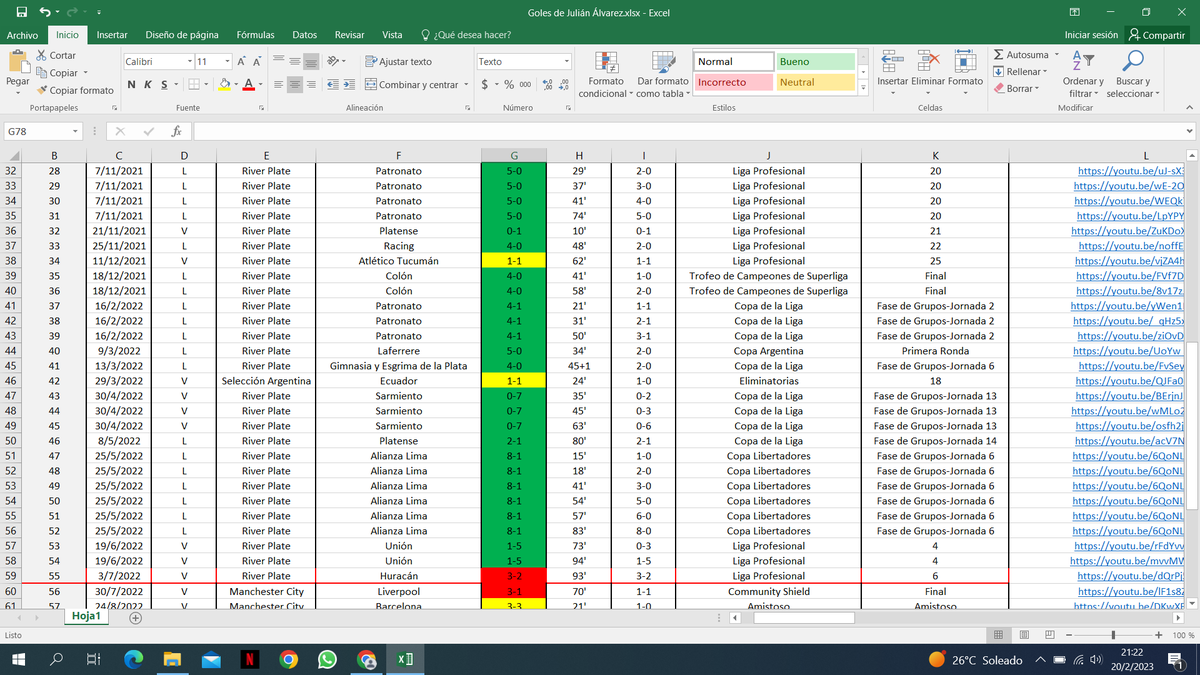
Task: Click decrease decimals icon
Action: [563, 85]
